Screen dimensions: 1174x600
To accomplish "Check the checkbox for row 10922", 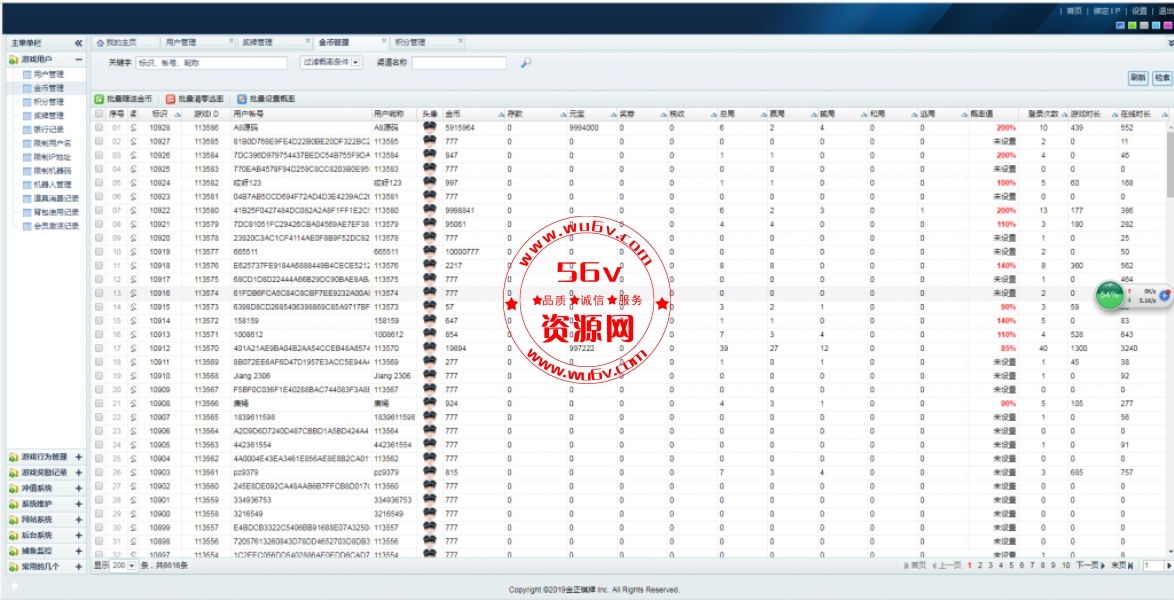I will pyautogui.click(x=99, y=210).
